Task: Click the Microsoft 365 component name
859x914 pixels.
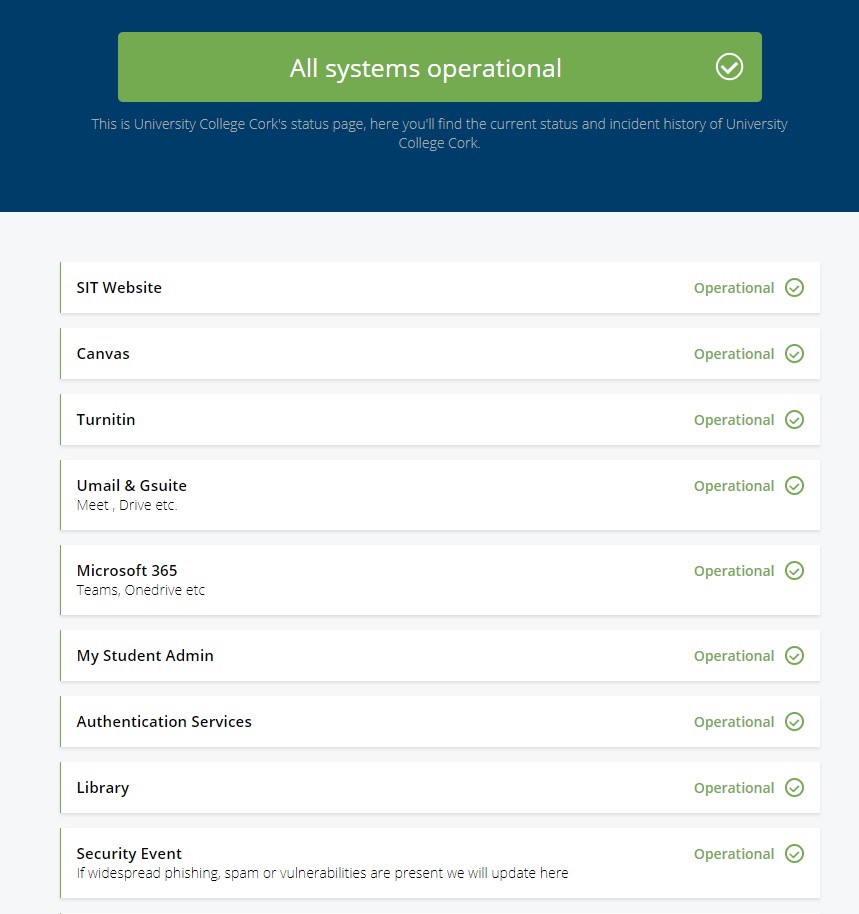Action: coord(127,571)
